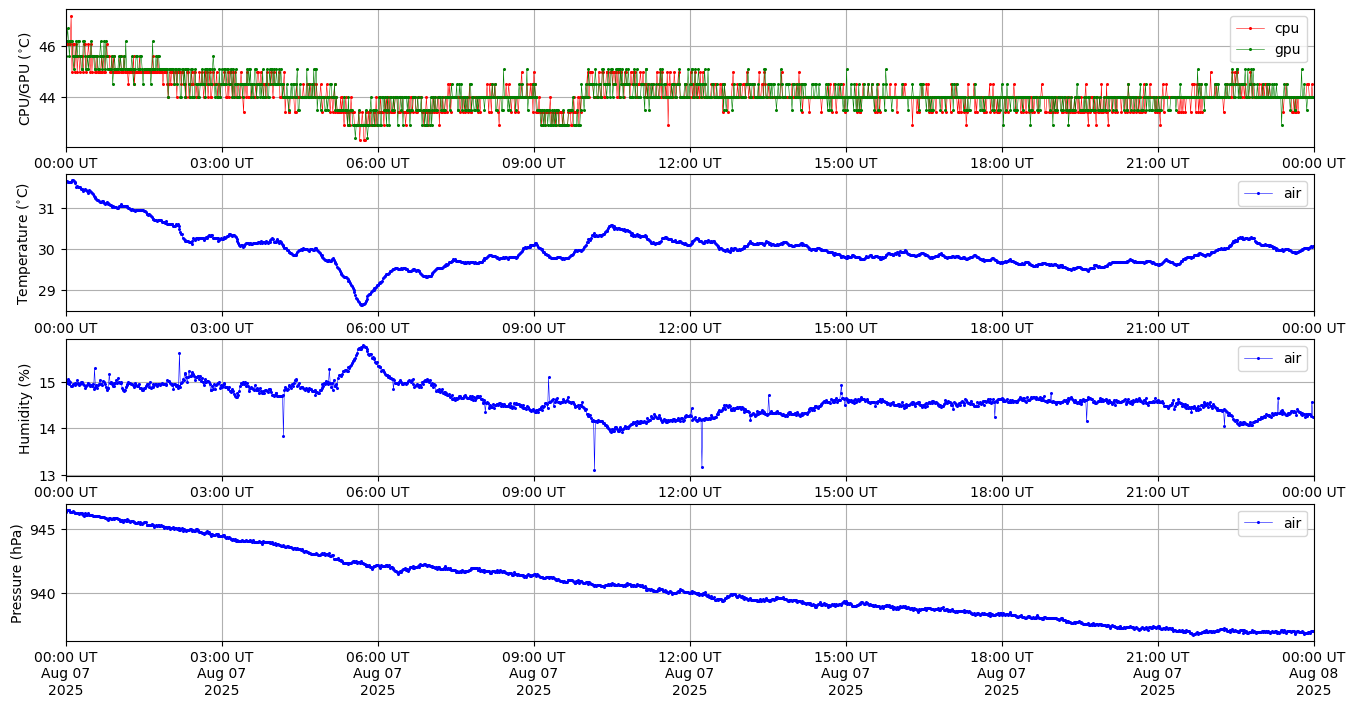Click the "Temperature (°C)" y-axis label
This screenshot has height=707, width=1355.
[x=25, y=243]
